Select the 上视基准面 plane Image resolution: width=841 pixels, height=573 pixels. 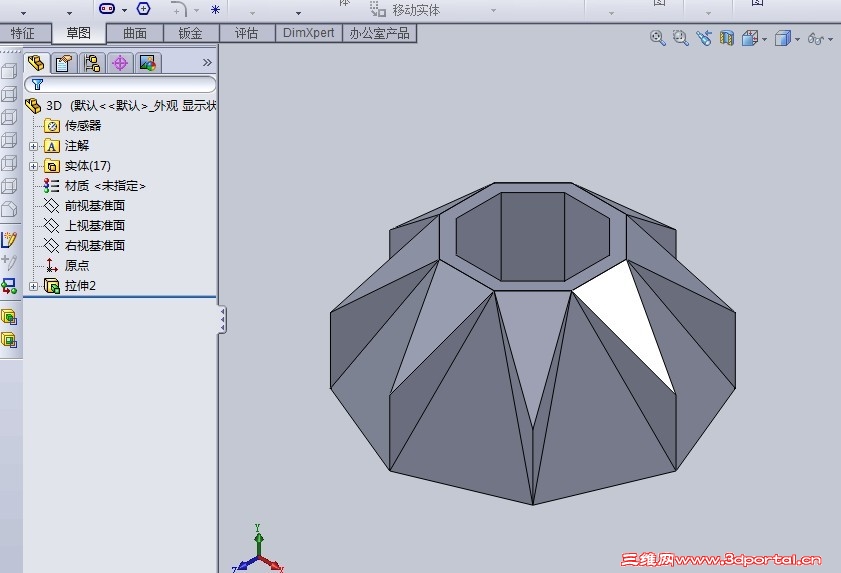point(85,225)
